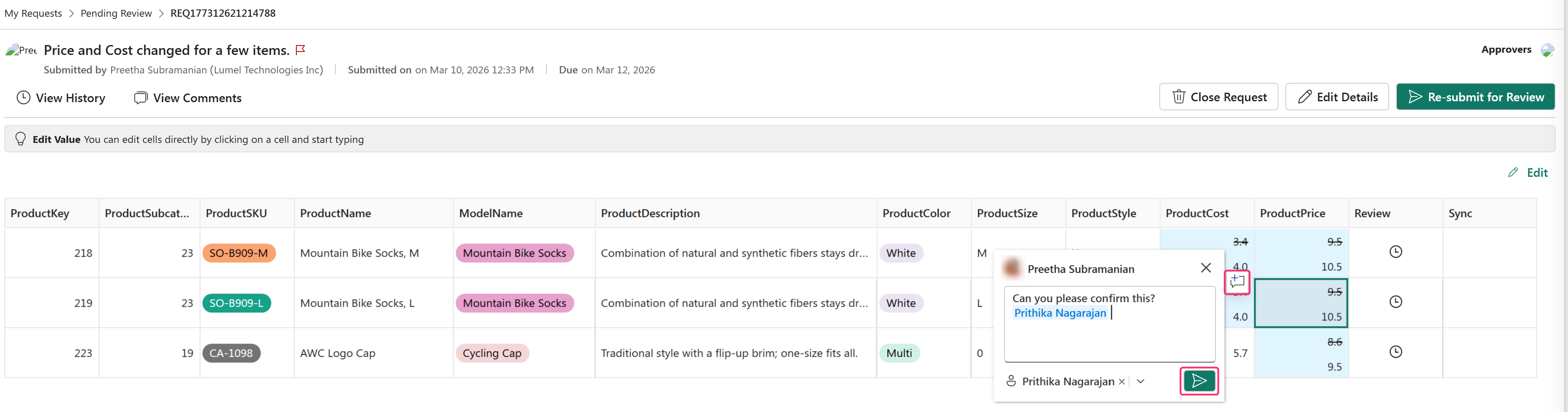1568x412 pixels.
Task: Send the comment with the green arrow
Action: (1199, 381)
